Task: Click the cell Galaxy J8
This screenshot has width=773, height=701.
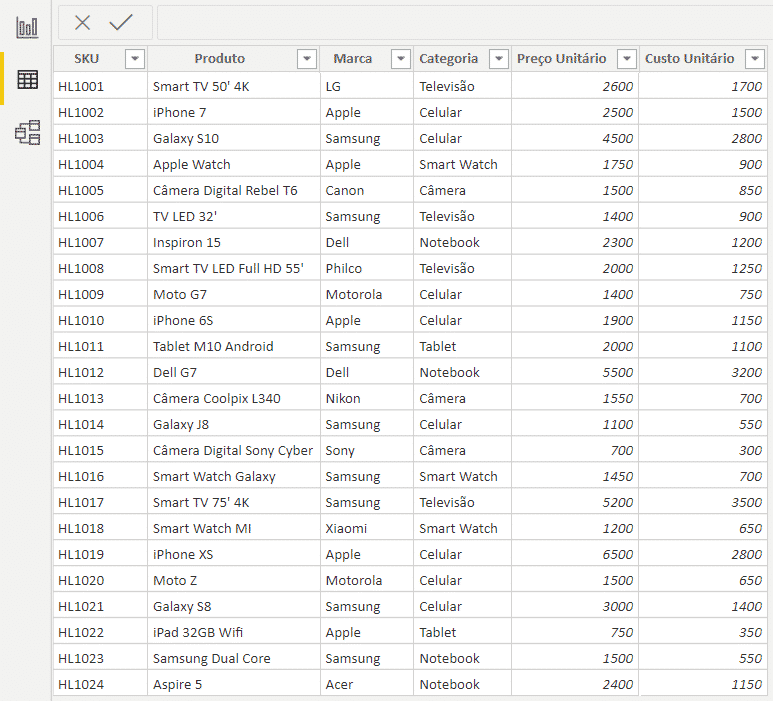Action: coord(234,424)
